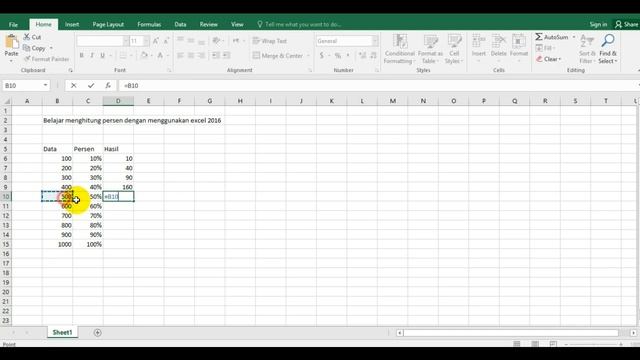The width and height of the screenshot is (640, 360).
Task: Open Clipboard group dialog launcher
Action: [x=70, y=70]
